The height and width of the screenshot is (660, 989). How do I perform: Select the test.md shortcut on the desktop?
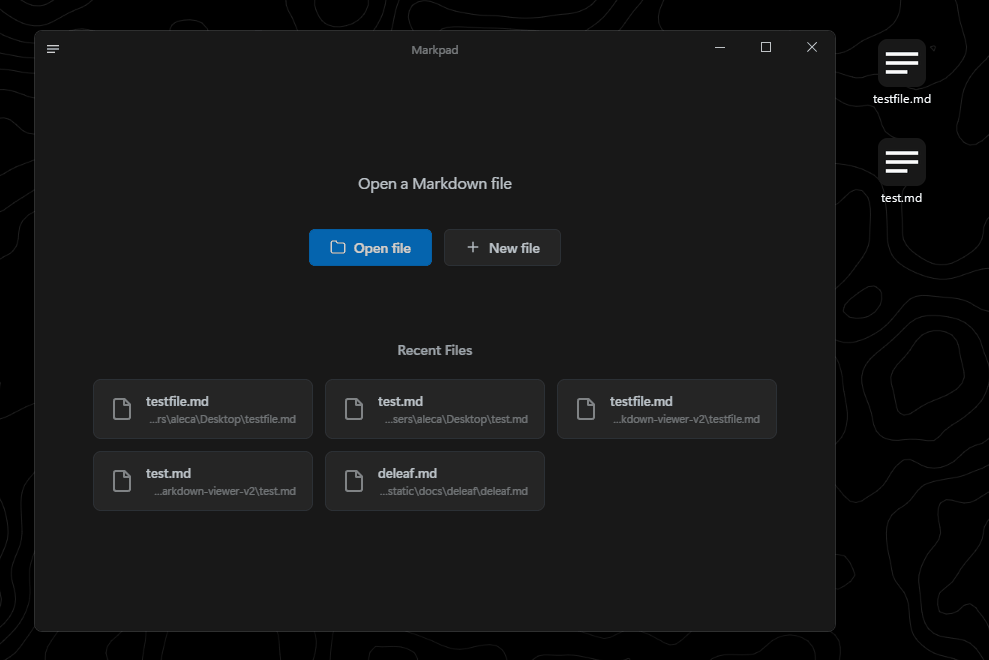click(x=901, y=163)
